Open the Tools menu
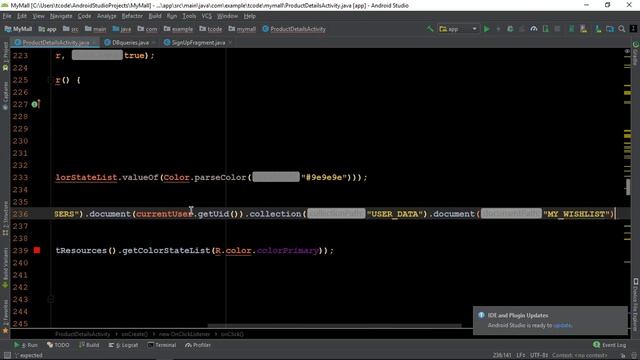This screenshot has width=640, height=360. tap(189, 16)
